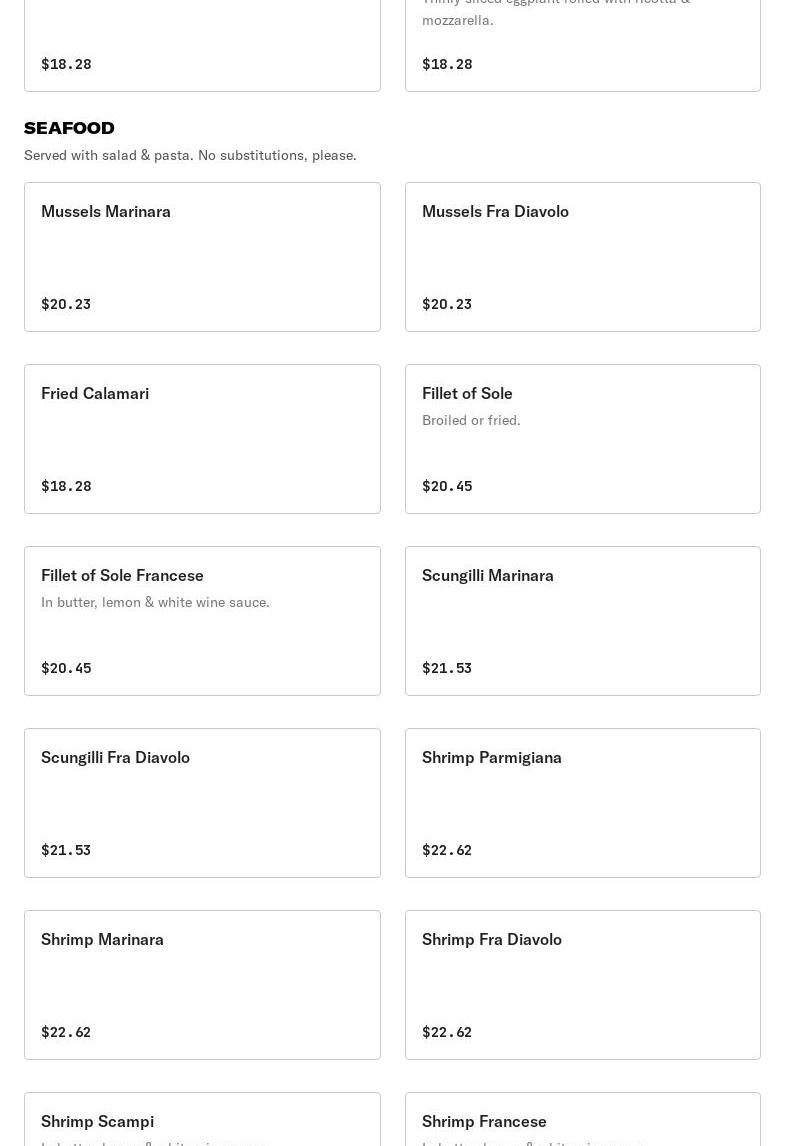Click the 'Served with salad & pasta' note
Screen dimensions: 785x1146
point(190,155)
